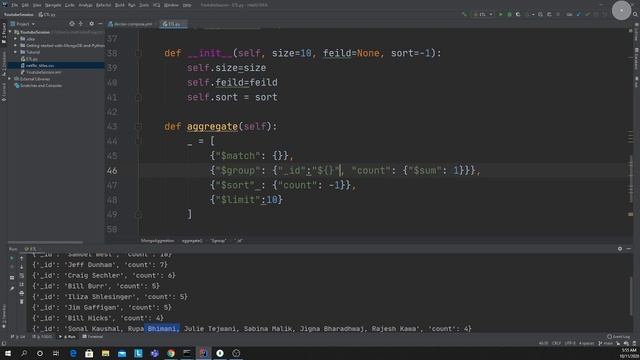Locate current file with the Project panel crosshair icon

click(72, 24)
